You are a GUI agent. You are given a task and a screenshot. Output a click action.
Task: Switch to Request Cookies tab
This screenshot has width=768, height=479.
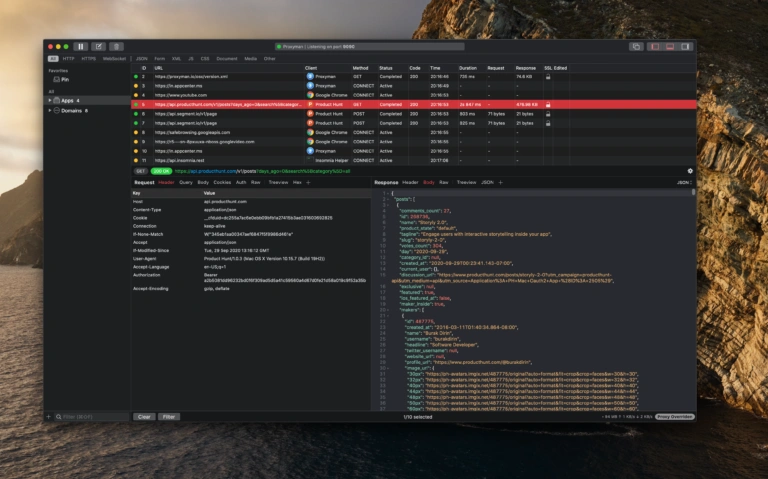[222, 183]
